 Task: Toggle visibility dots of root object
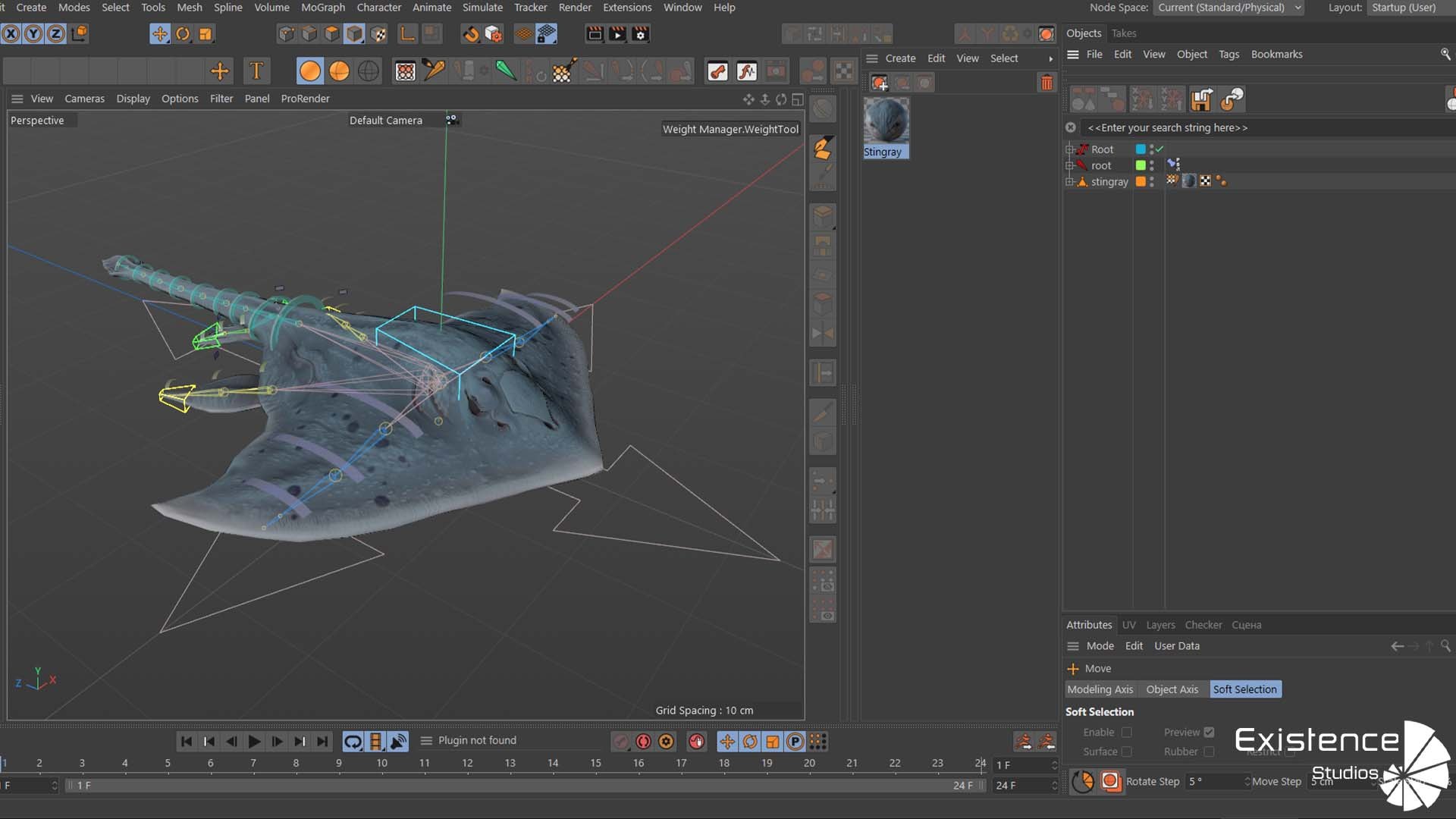pos(1151,165)
